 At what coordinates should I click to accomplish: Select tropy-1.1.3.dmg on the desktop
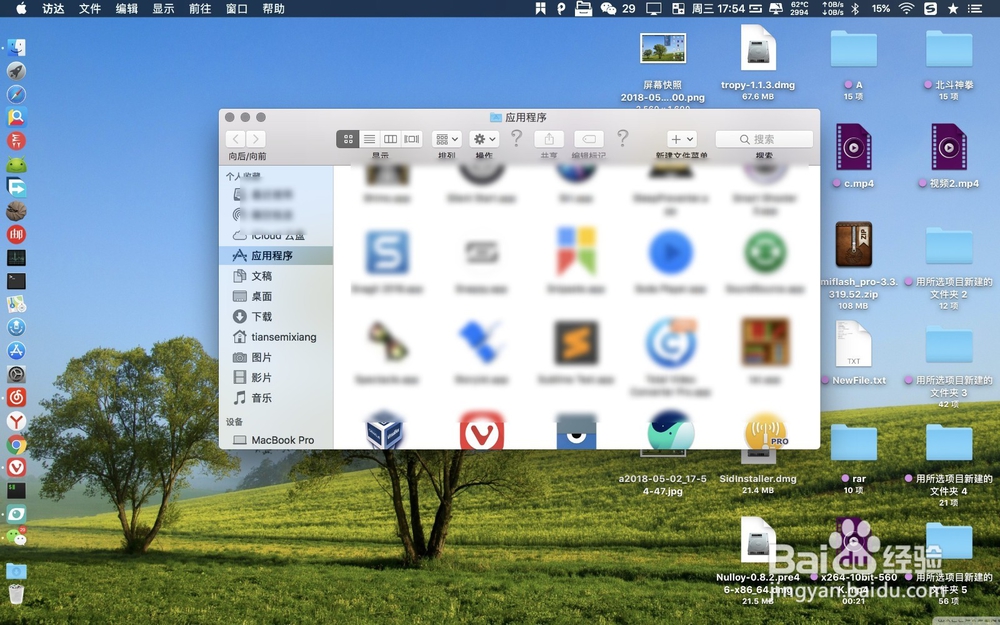(758, 48)
